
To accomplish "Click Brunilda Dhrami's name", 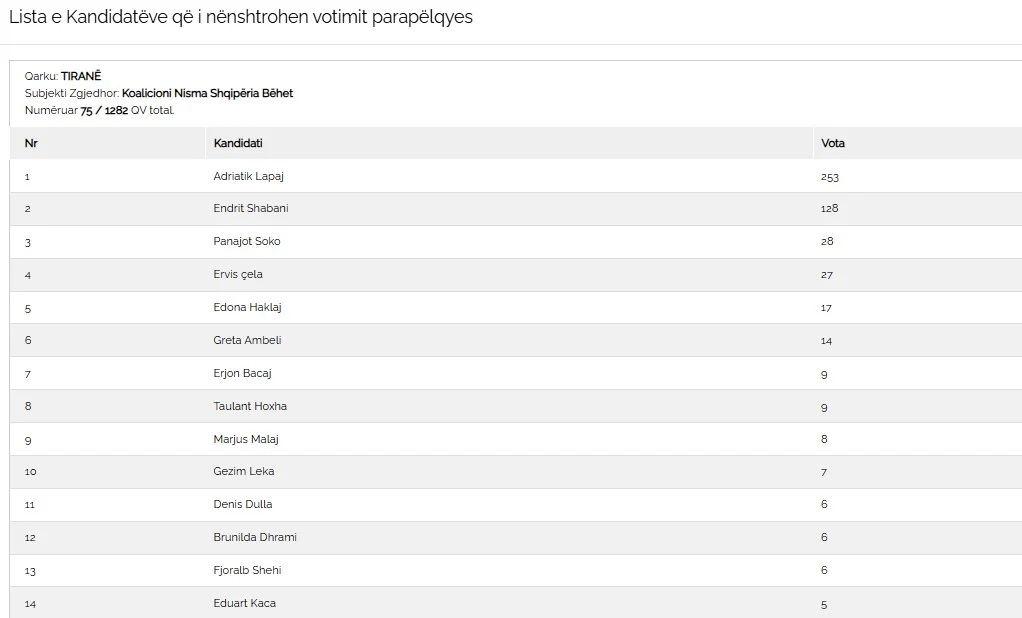I will pos(255,537).
